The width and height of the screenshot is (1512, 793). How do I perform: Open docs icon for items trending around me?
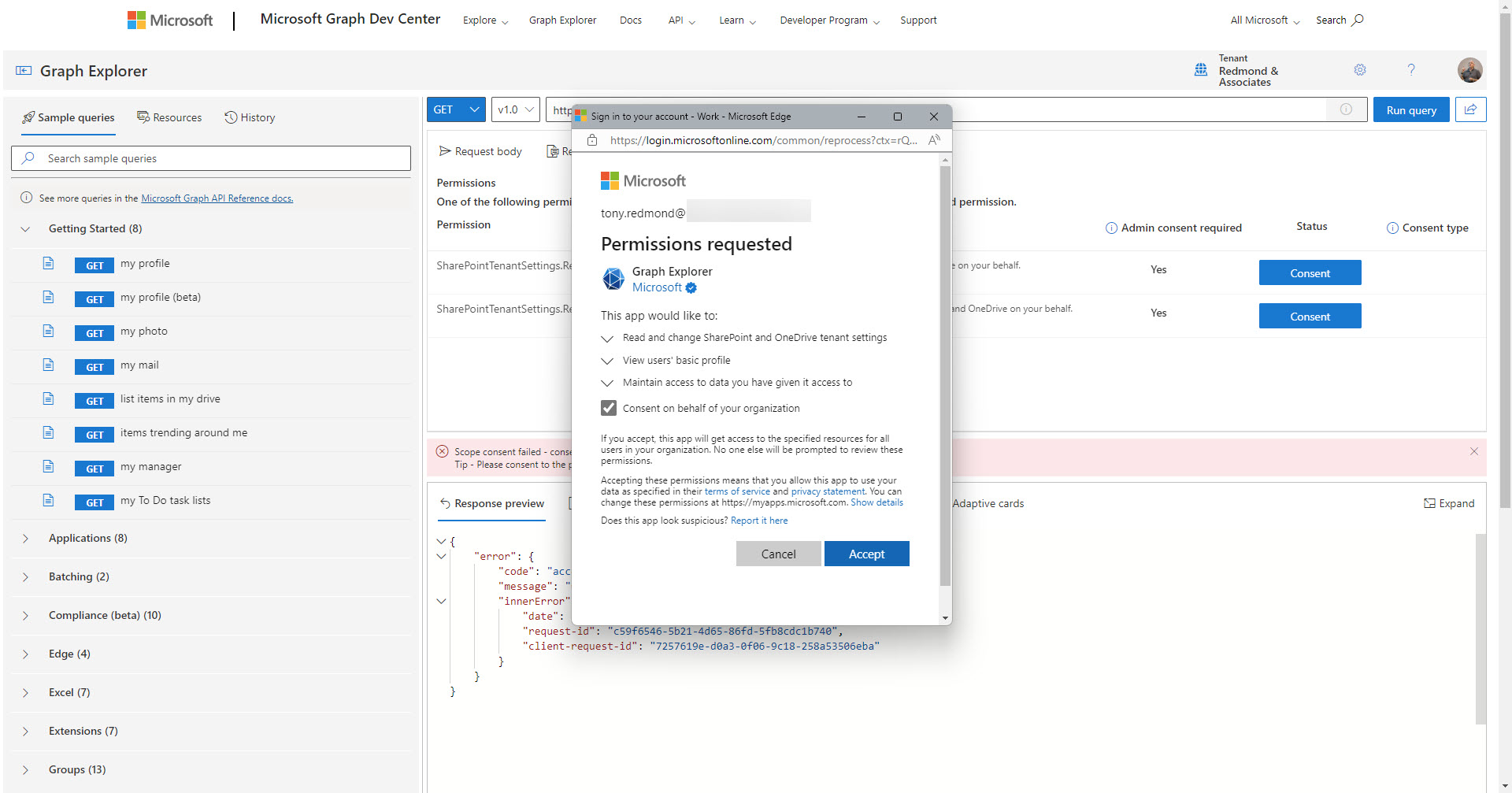[x=48, y=433]
